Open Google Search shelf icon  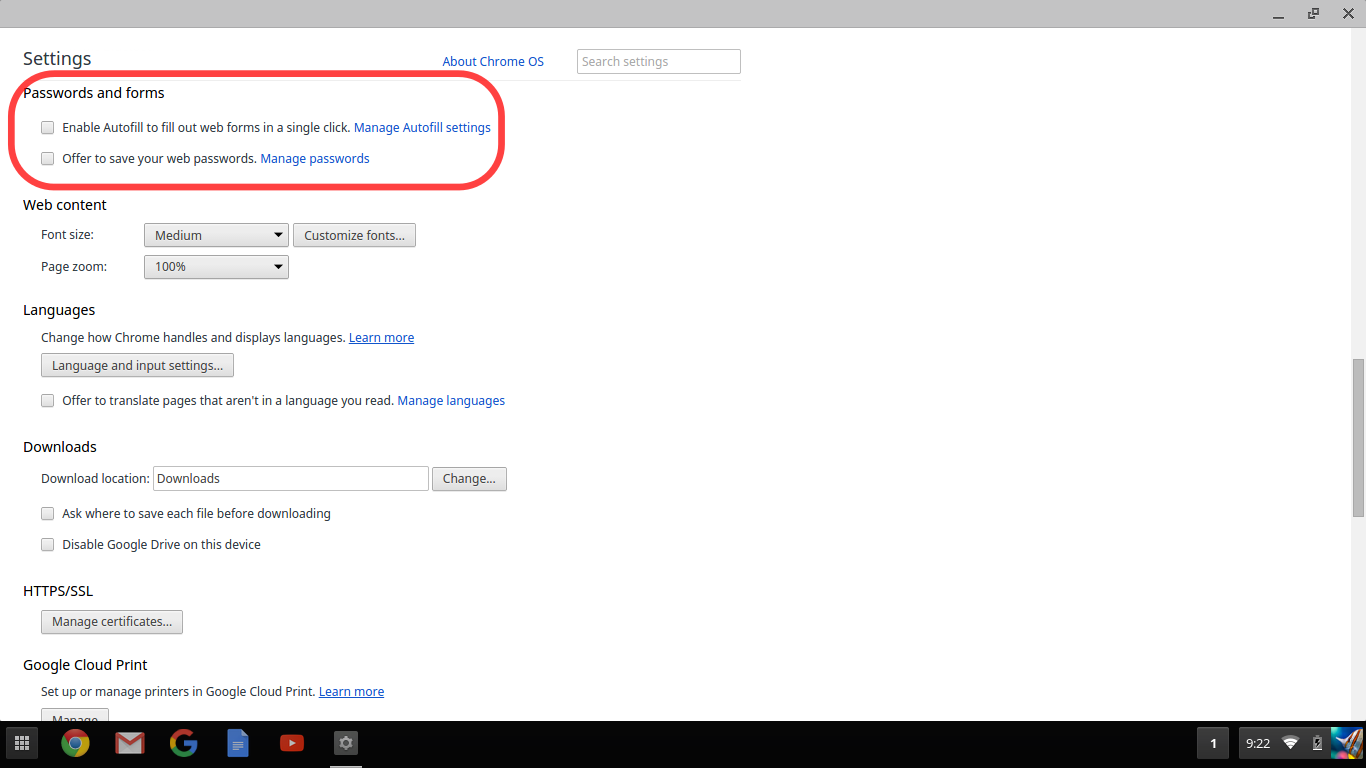[183, 743]
